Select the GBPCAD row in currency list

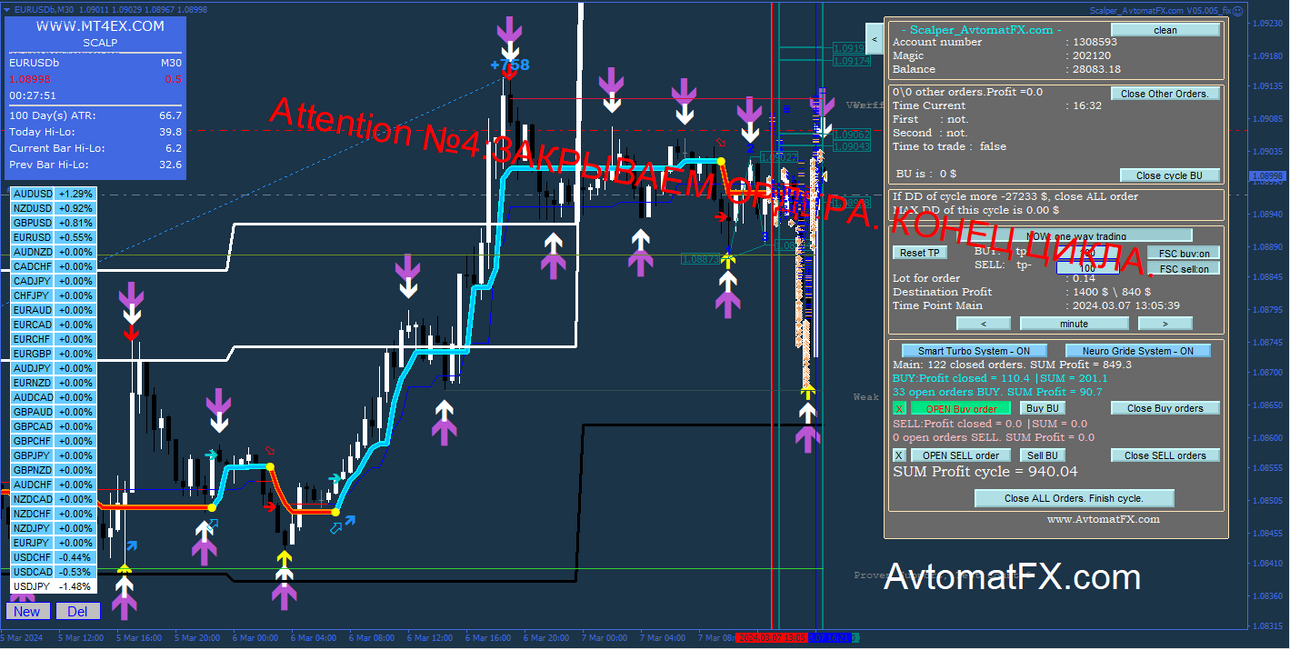53,426
